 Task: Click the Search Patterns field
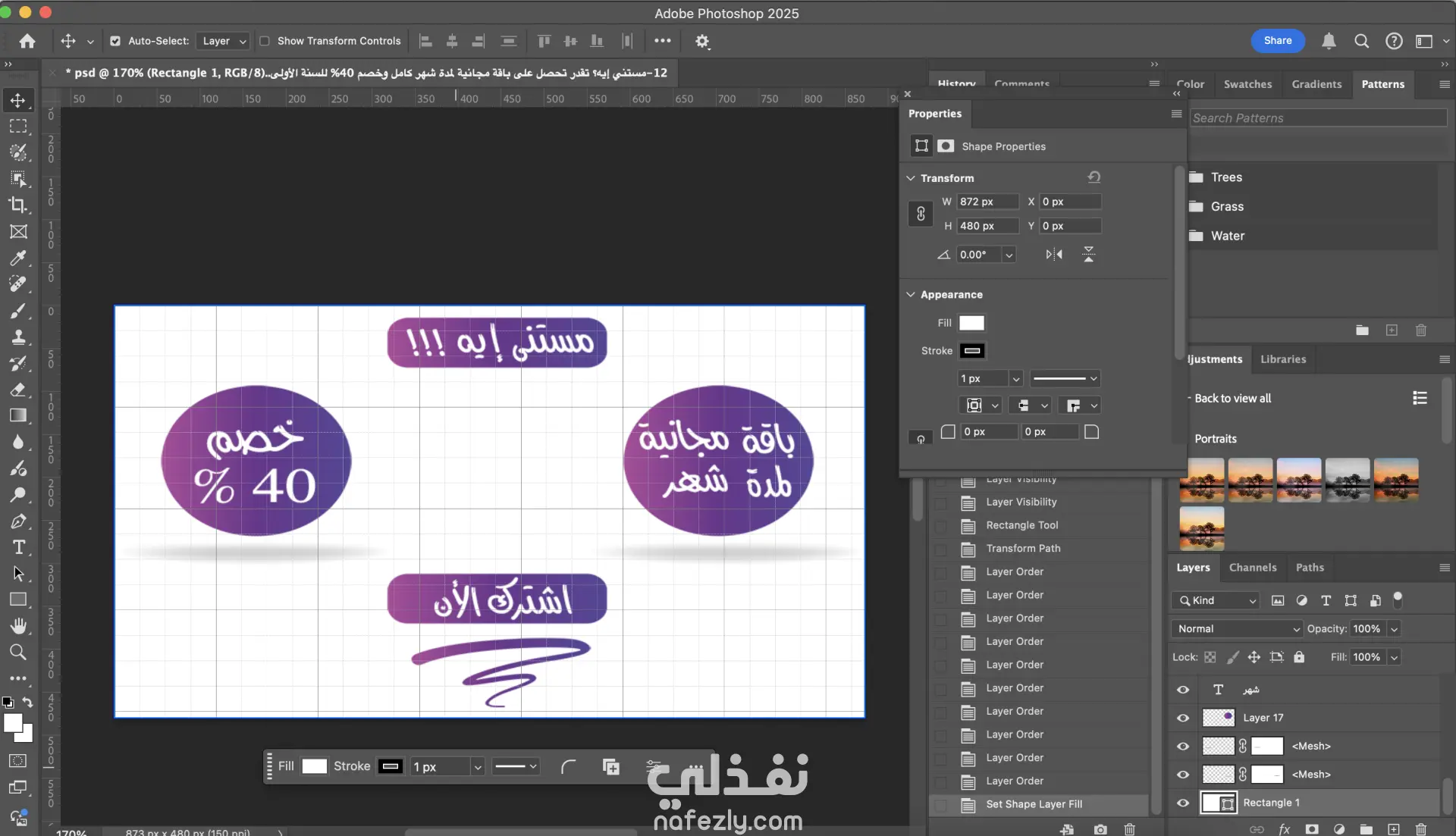(1318, 118)
